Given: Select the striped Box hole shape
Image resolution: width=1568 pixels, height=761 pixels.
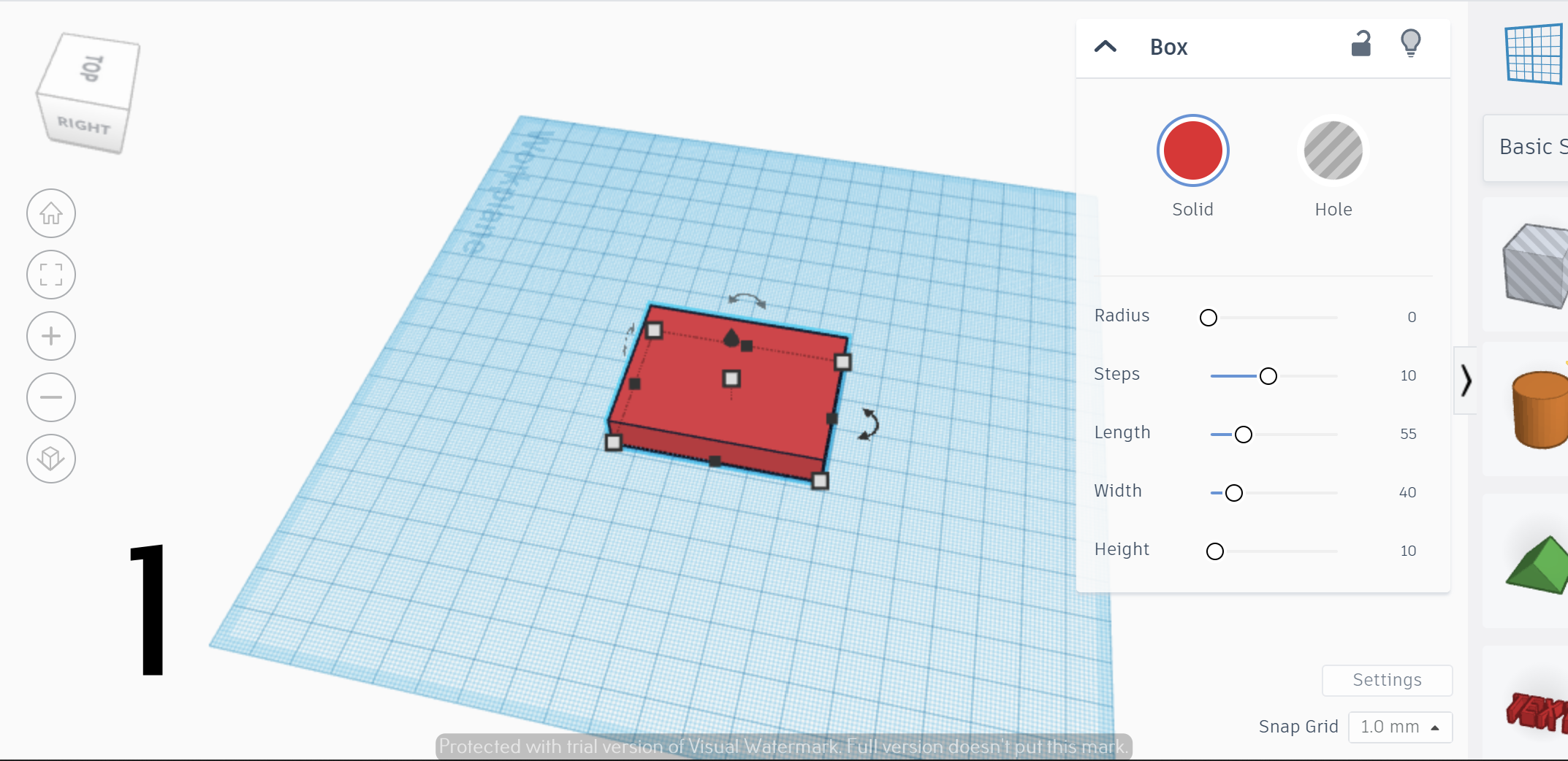Looking at the screenshot, I should coord(1535,265).
